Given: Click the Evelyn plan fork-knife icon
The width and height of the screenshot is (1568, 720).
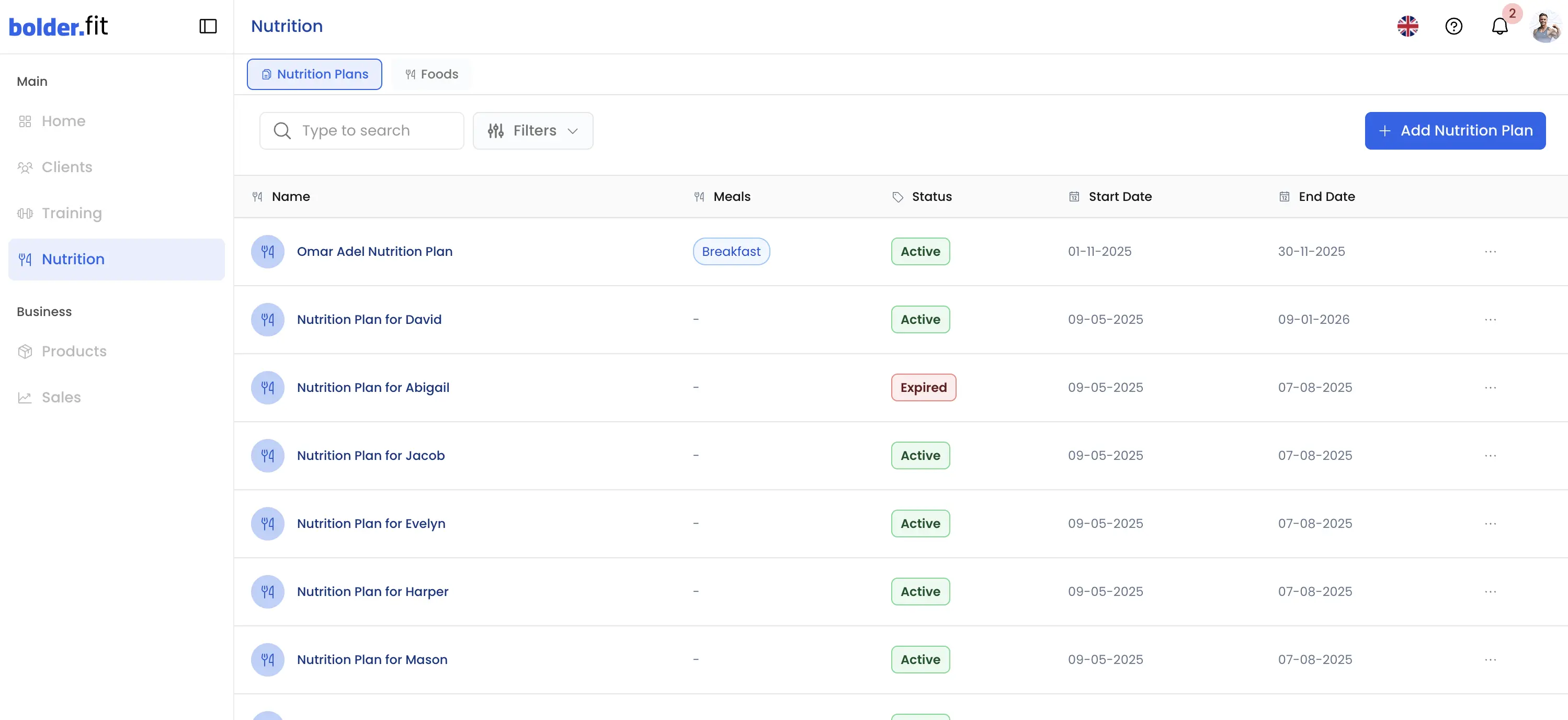Looking at the screenshot, I should 268,524.
